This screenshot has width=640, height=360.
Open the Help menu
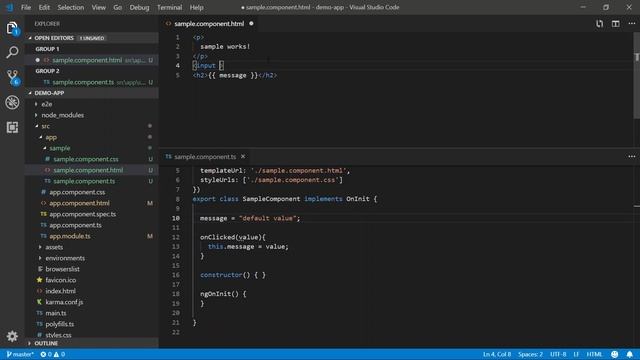tap(196, 7)
